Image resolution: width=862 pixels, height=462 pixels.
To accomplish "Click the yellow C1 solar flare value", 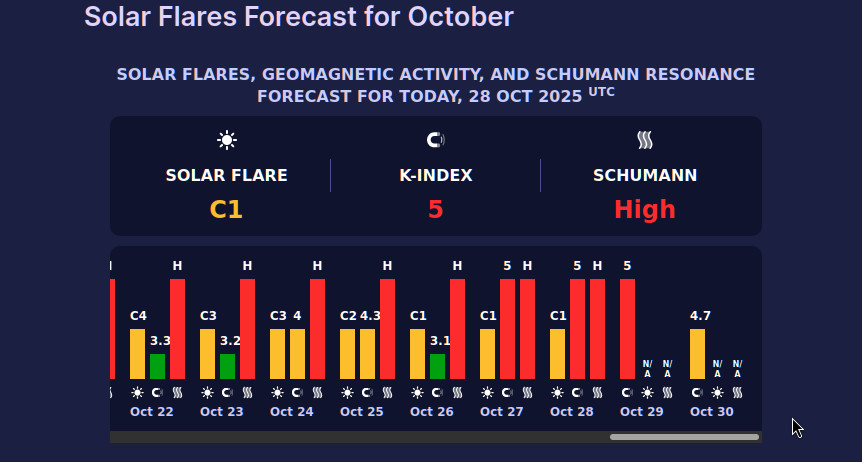I will (x=226, y=210).
